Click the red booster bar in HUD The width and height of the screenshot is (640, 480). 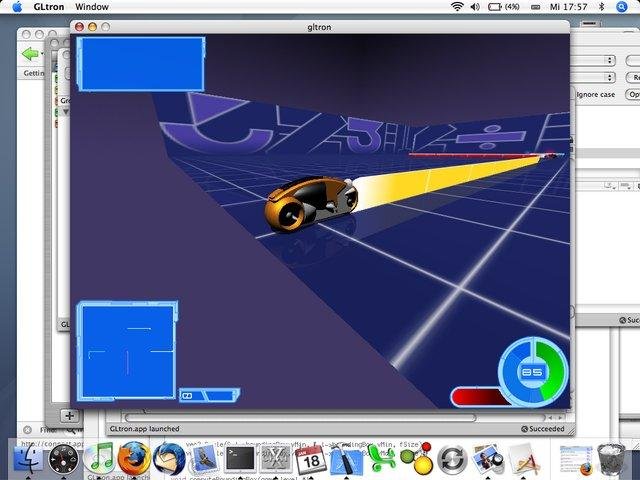click(x=479, y=397)
